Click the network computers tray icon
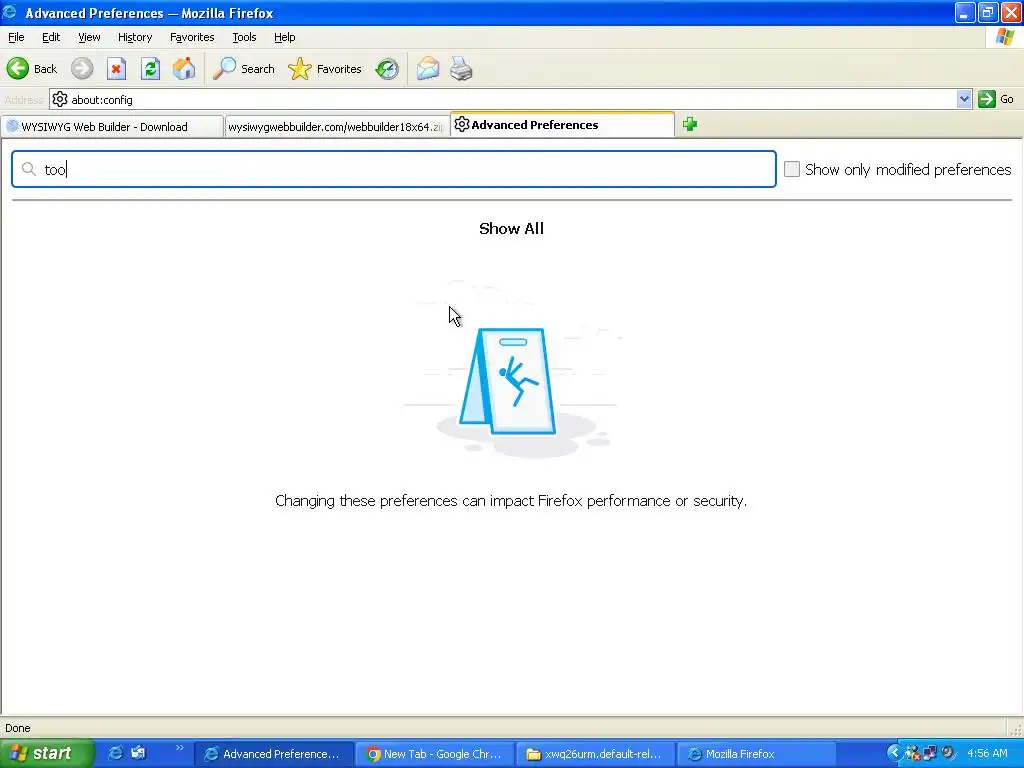 pyautogui.click(x=930, y=753)
